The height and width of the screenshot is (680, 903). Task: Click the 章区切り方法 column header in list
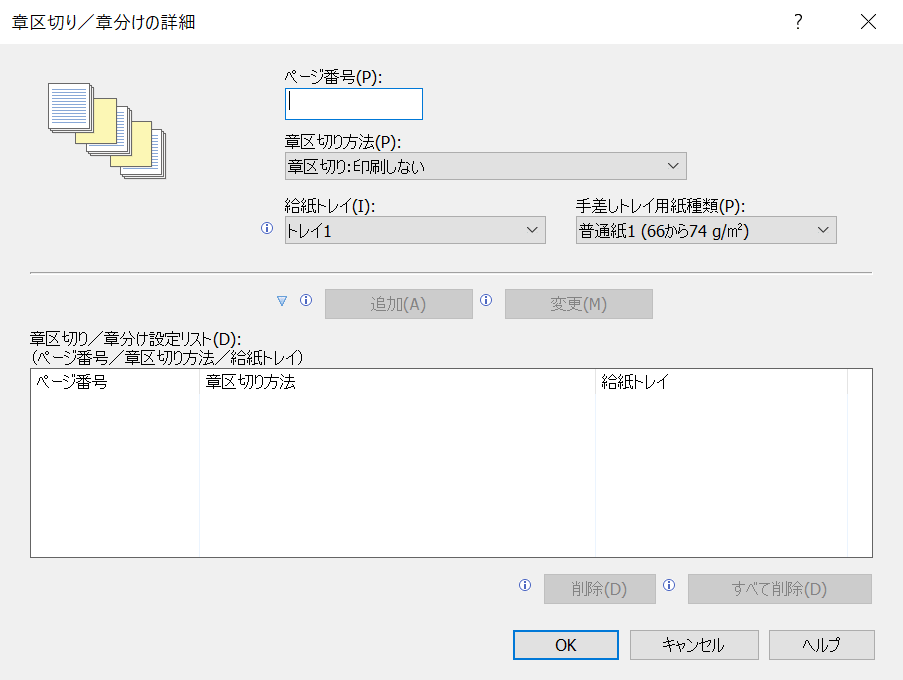[397, 382]
